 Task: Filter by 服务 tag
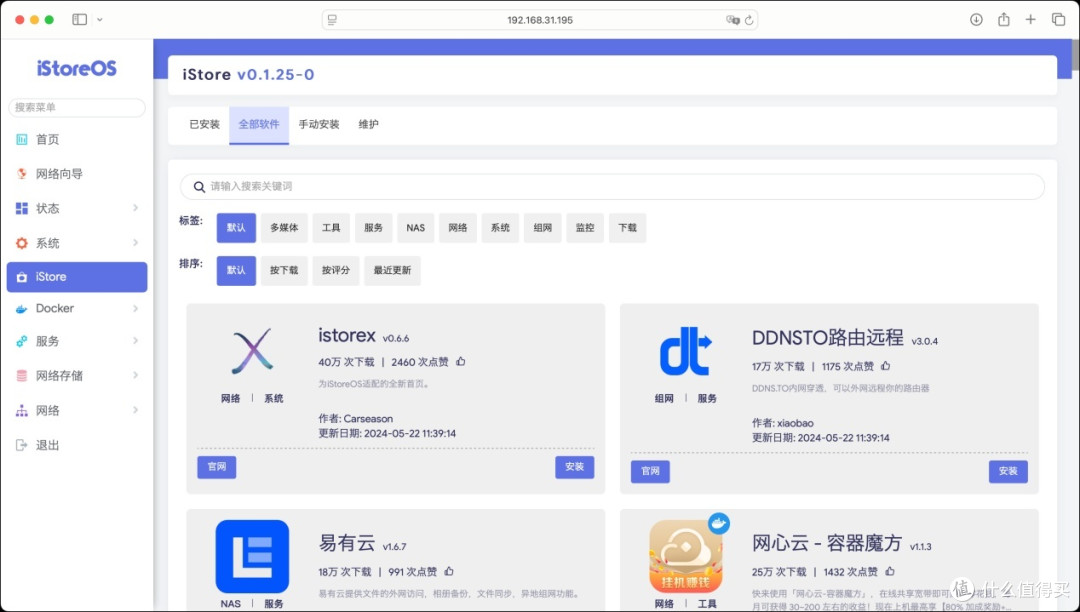coord(373,228)
